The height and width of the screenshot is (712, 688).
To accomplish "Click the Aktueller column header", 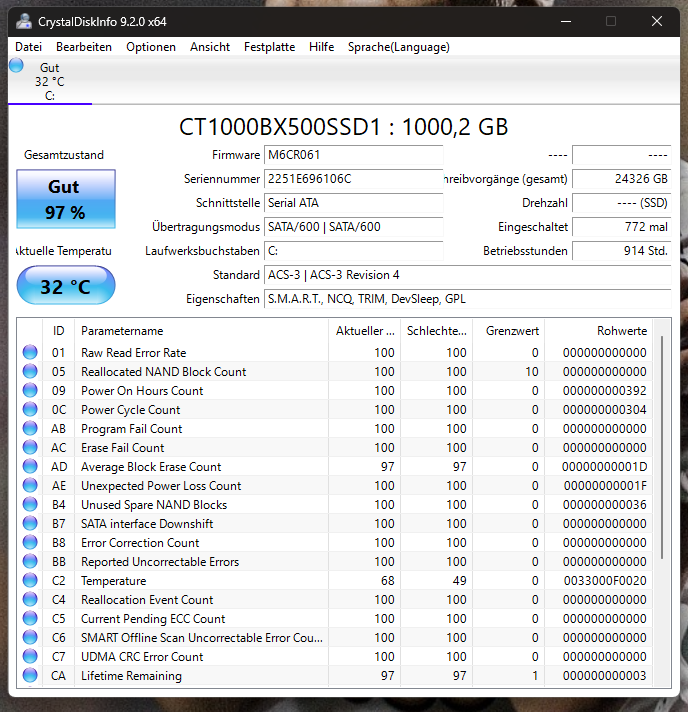I will coord(364,331).
